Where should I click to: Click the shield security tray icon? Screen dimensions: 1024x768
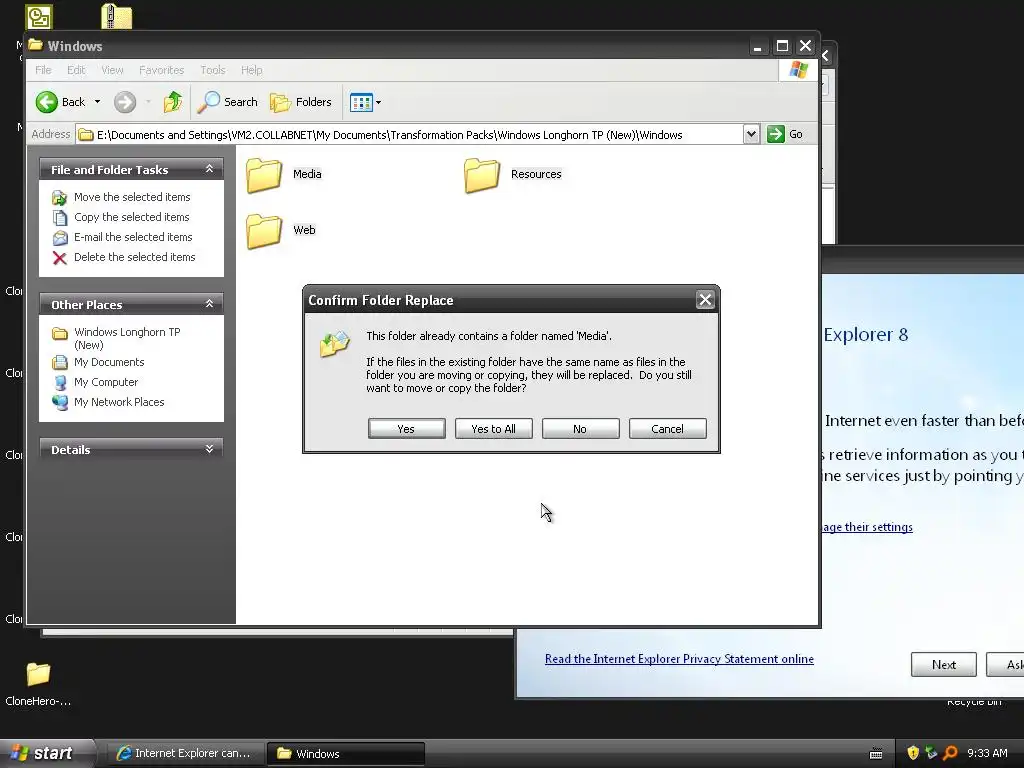click(x=912, y=754)
